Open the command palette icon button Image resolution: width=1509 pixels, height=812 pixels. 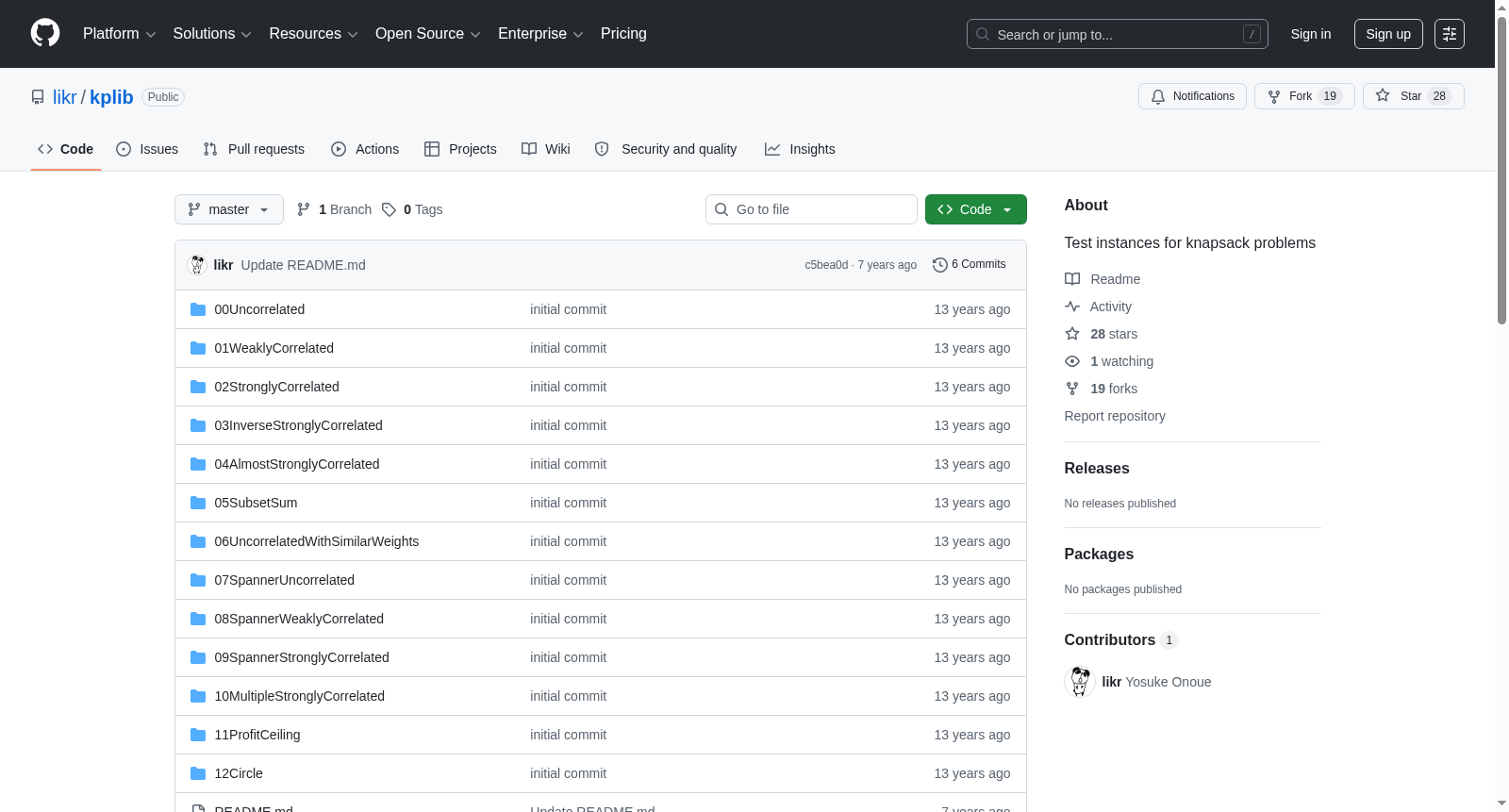1449,34
